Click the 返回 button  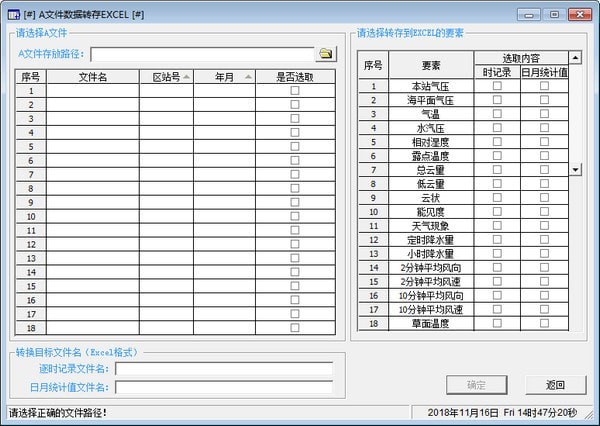coord(556,385)
